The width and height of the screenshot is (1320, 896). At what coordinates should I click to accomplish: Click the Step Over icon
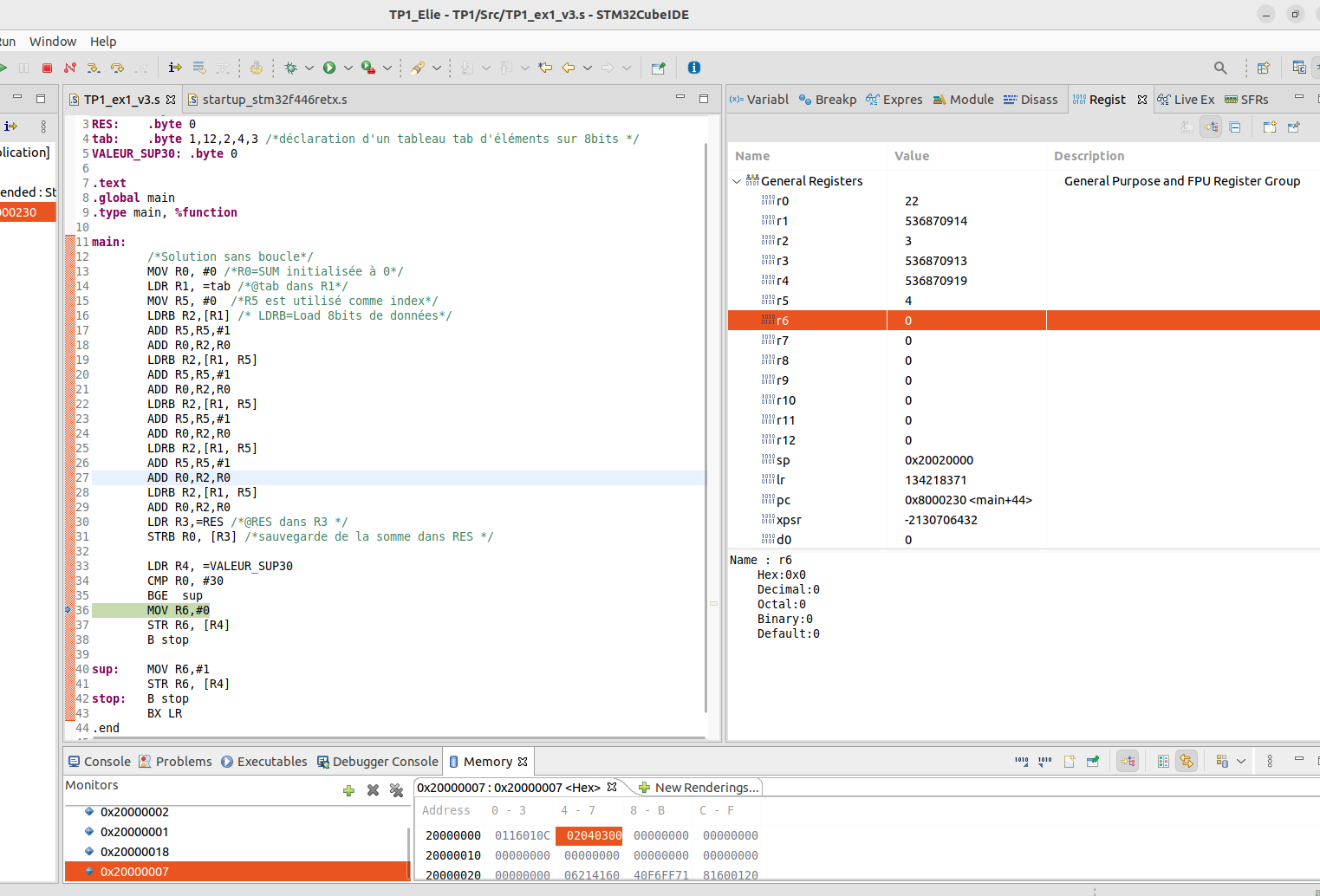pyautogui.click(x=117, y=68)
